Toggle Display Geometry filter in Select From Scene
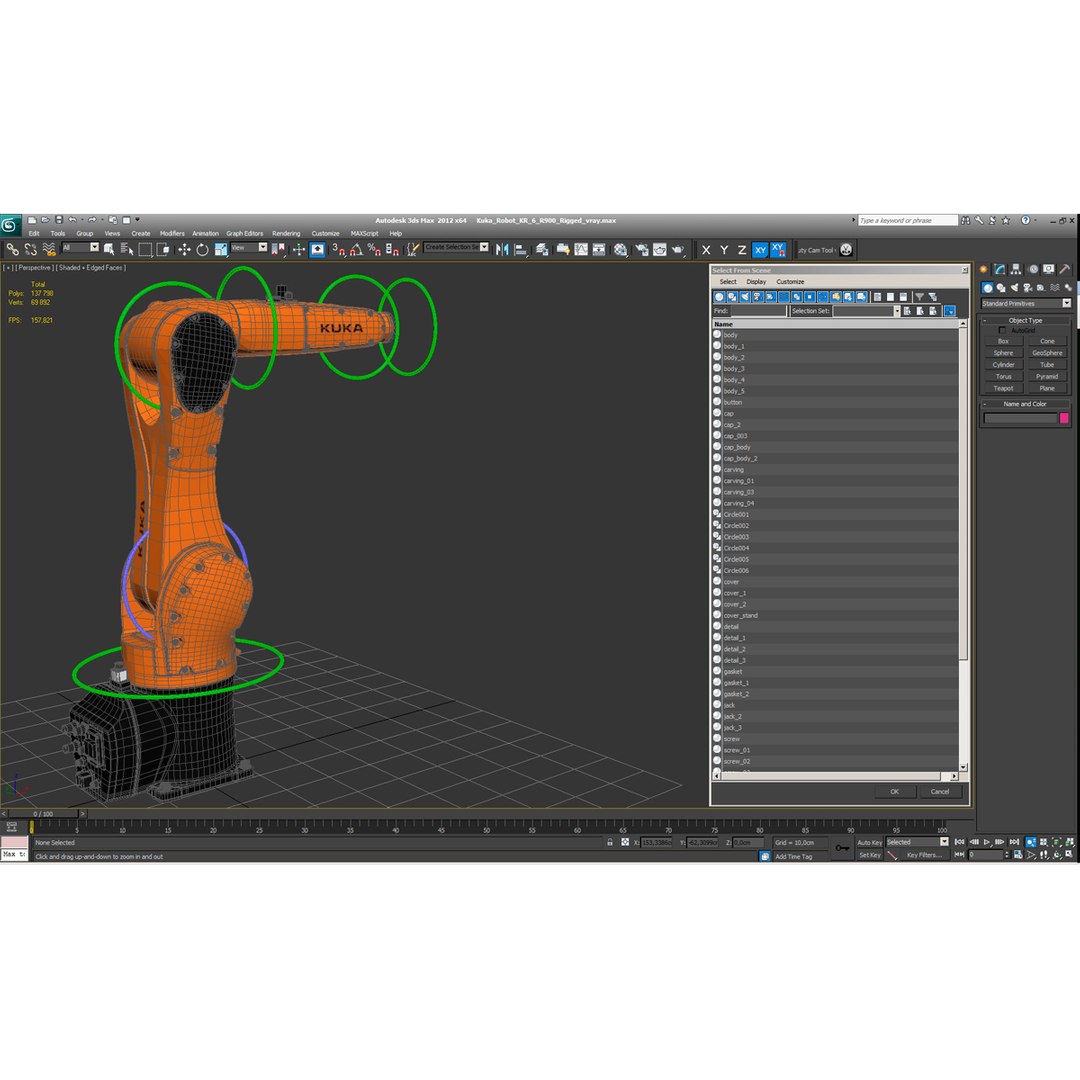This screenshot has height=1080, width=1080. (719, 297)
